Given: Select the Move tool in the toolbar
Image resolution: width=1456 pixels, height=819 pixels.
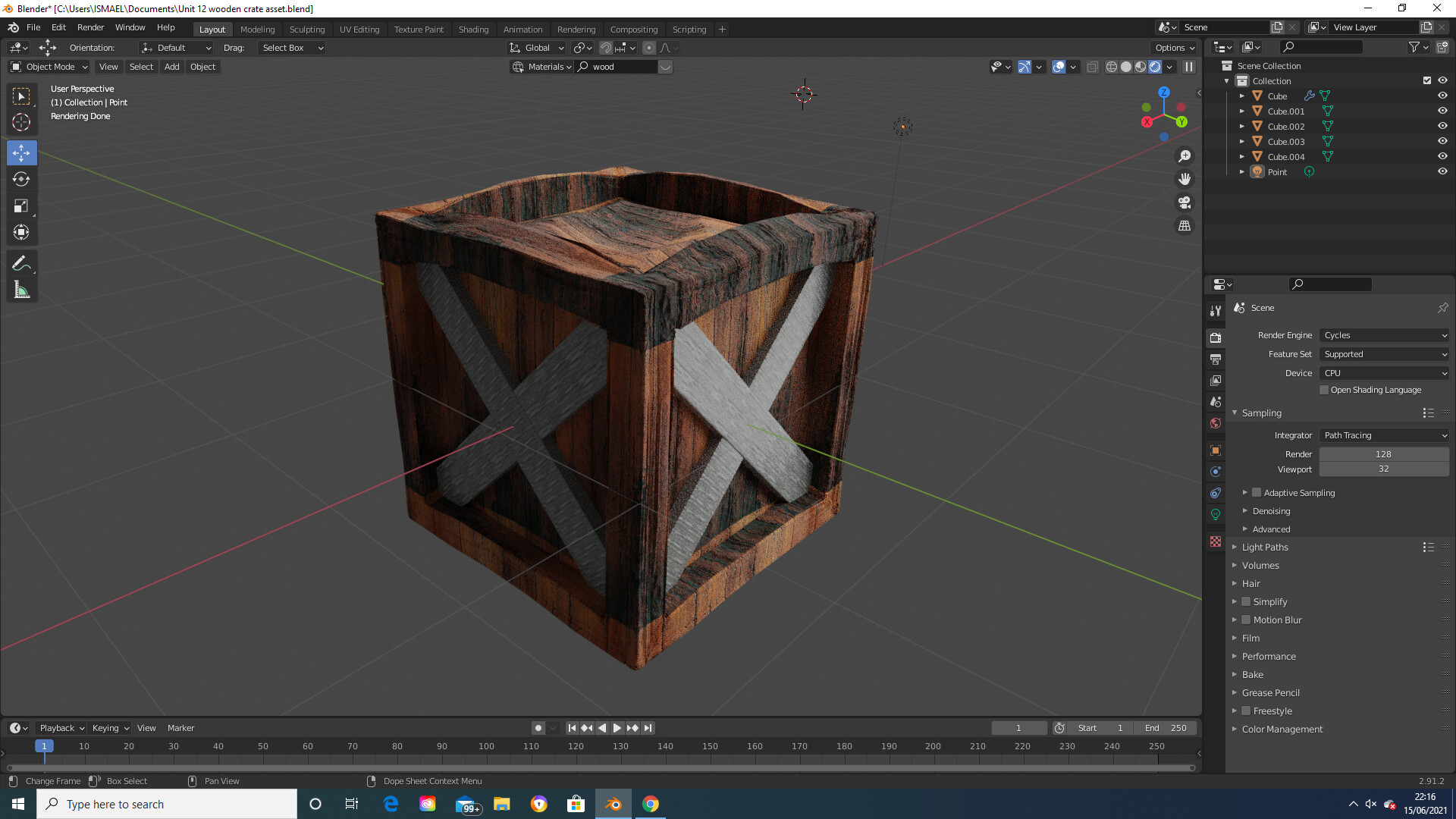Looking at the screenshot, I should (x=21, y=152).
